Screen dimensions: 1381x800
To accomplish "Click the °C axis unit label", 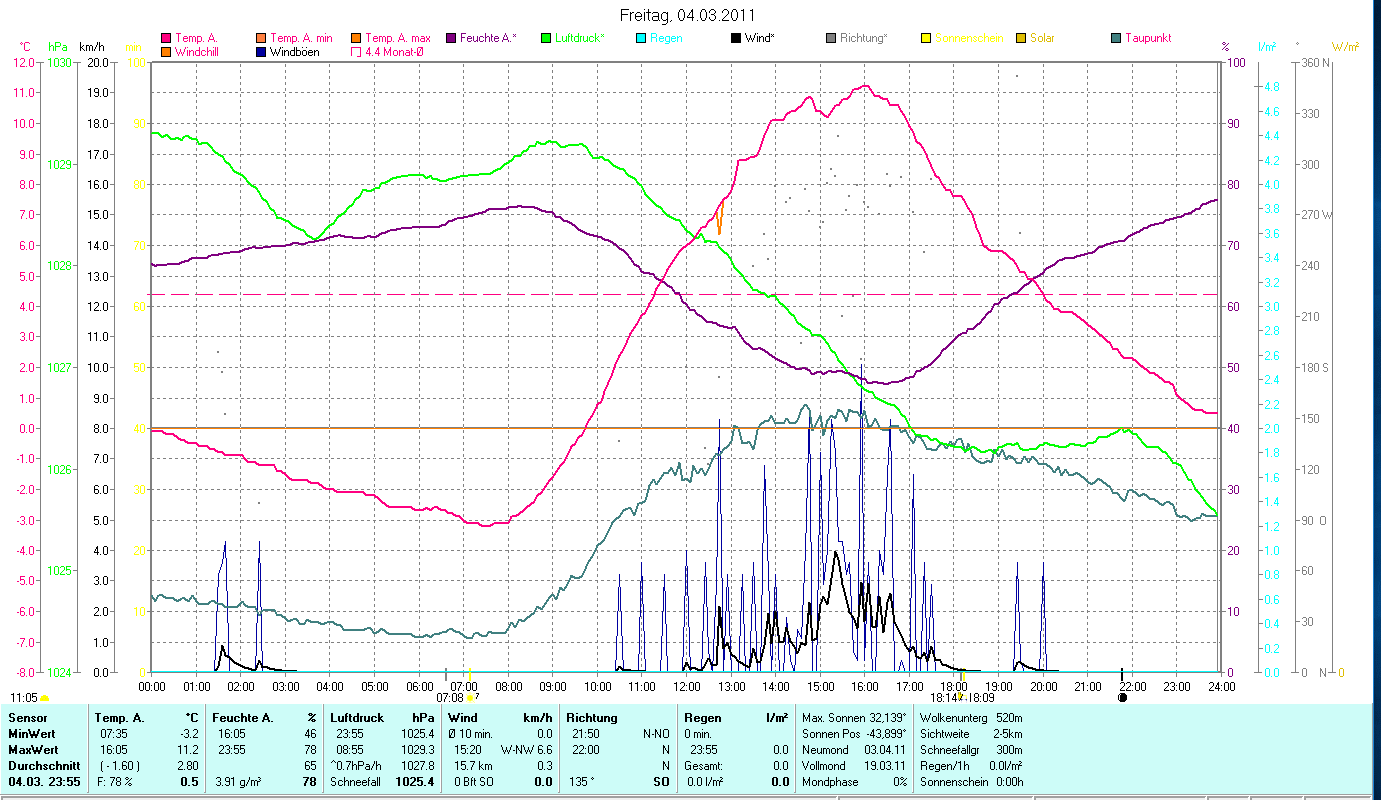I will coord(27,47).
